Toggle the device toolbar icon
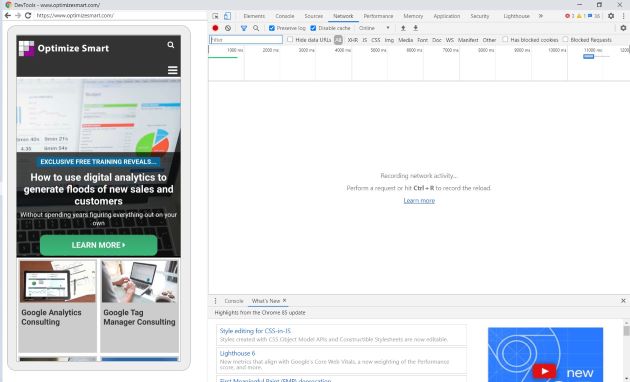The height and width of the screenshot is (382, 630). click(227, 16)
